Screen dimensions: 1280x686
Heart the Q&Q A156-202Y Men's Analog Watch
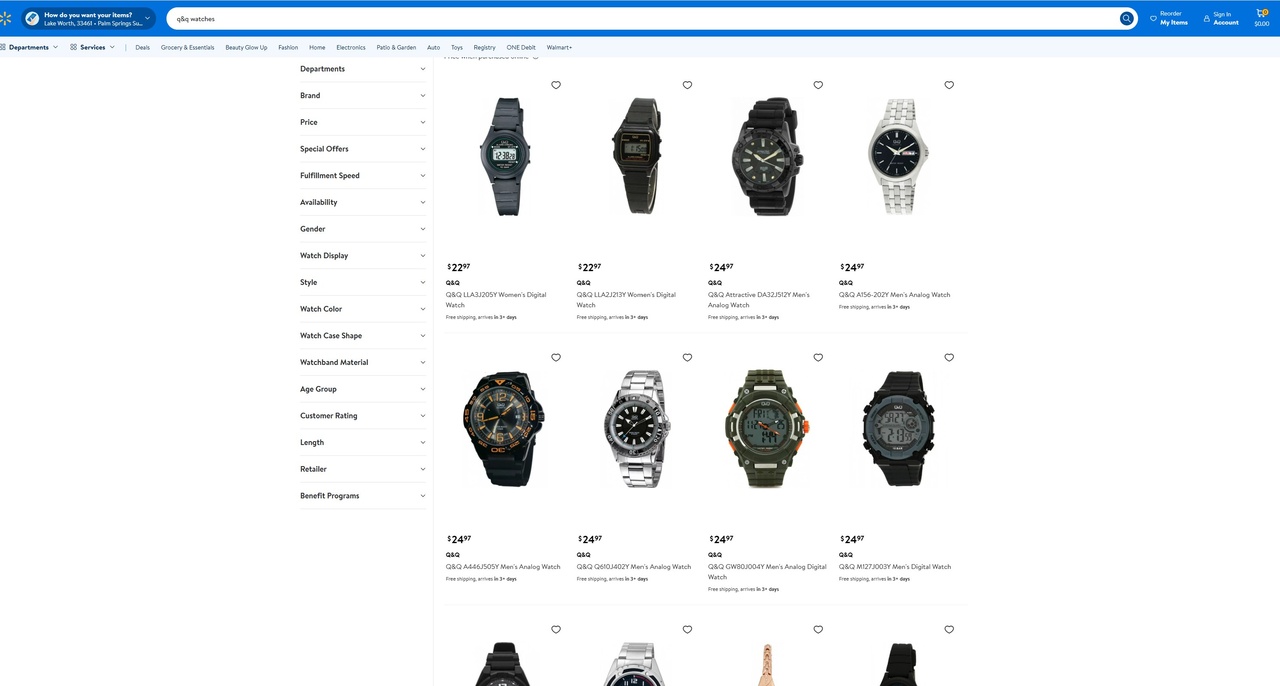949,85
